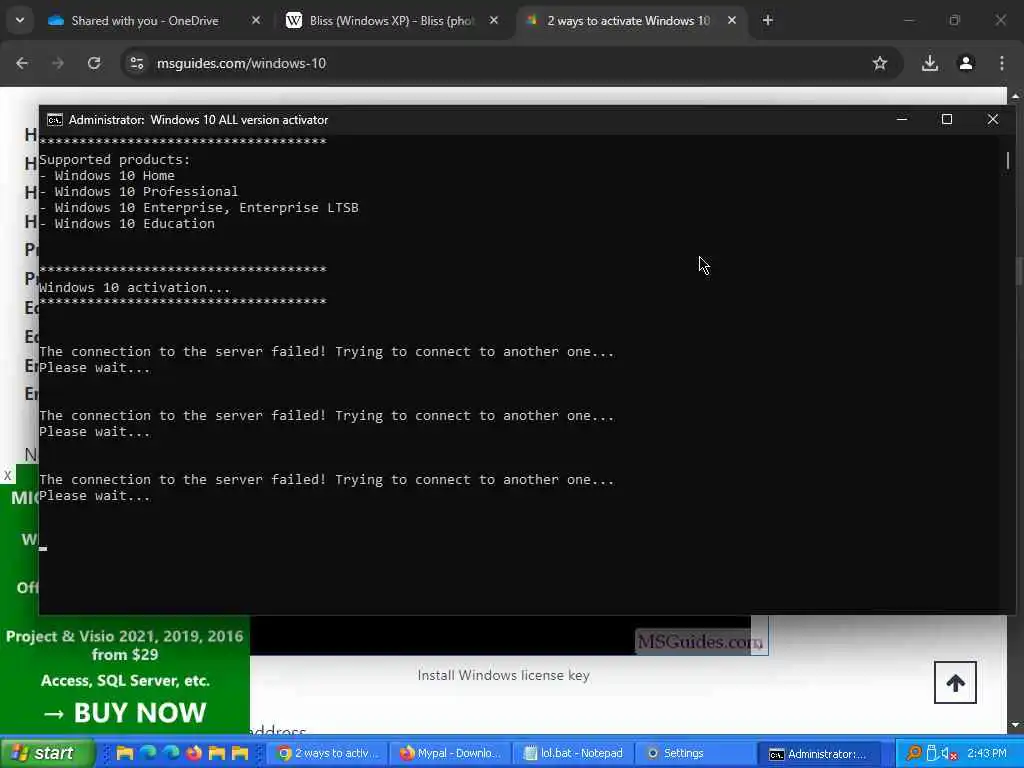Screen dimensions: 1024x768
Task: Switch to the Mypal - Downlo... taskbar button
Action: tap(451, 753)
